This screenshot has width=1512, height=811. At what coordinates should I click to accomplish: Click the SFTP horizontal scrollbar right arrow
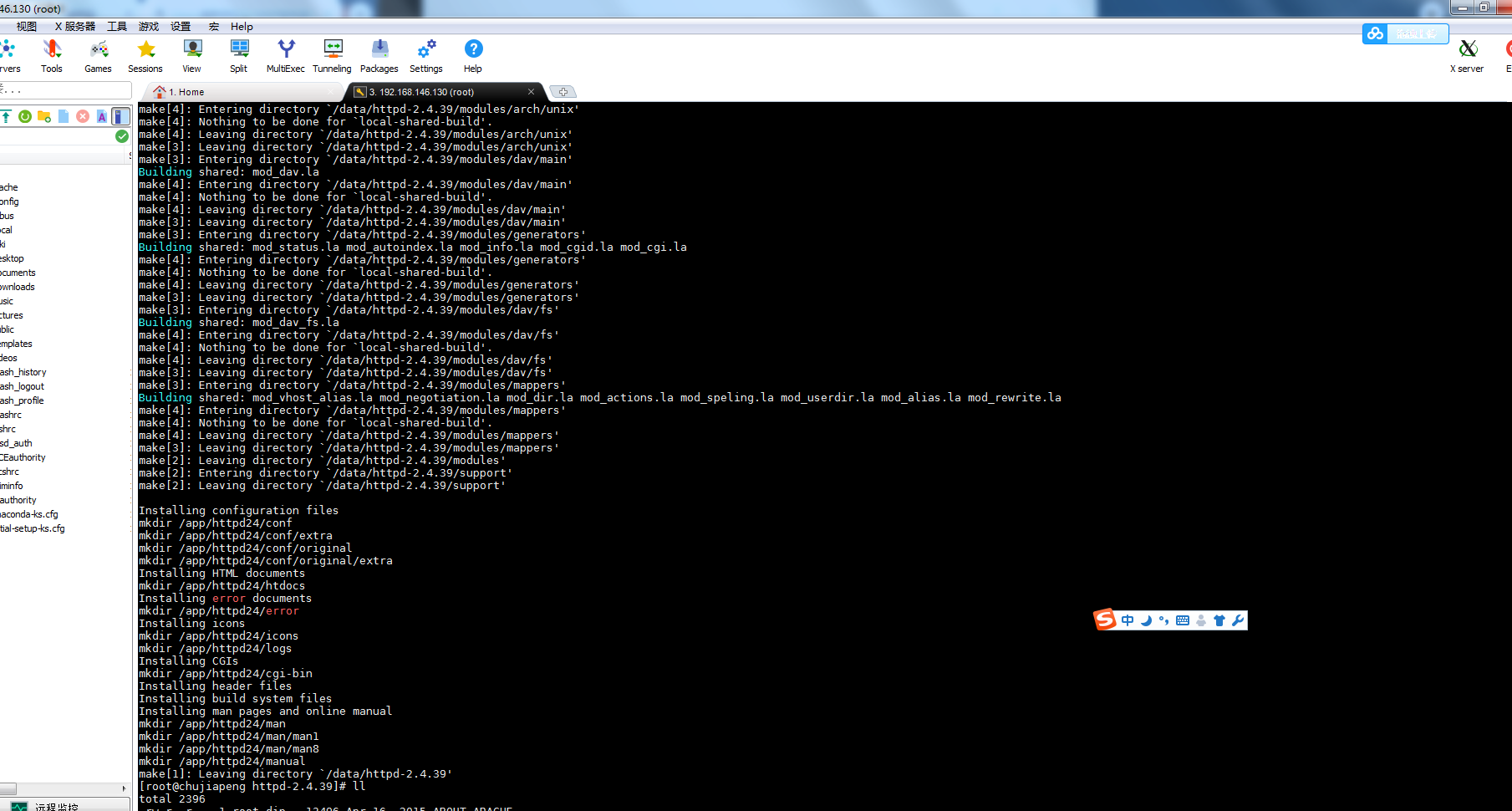125,788
